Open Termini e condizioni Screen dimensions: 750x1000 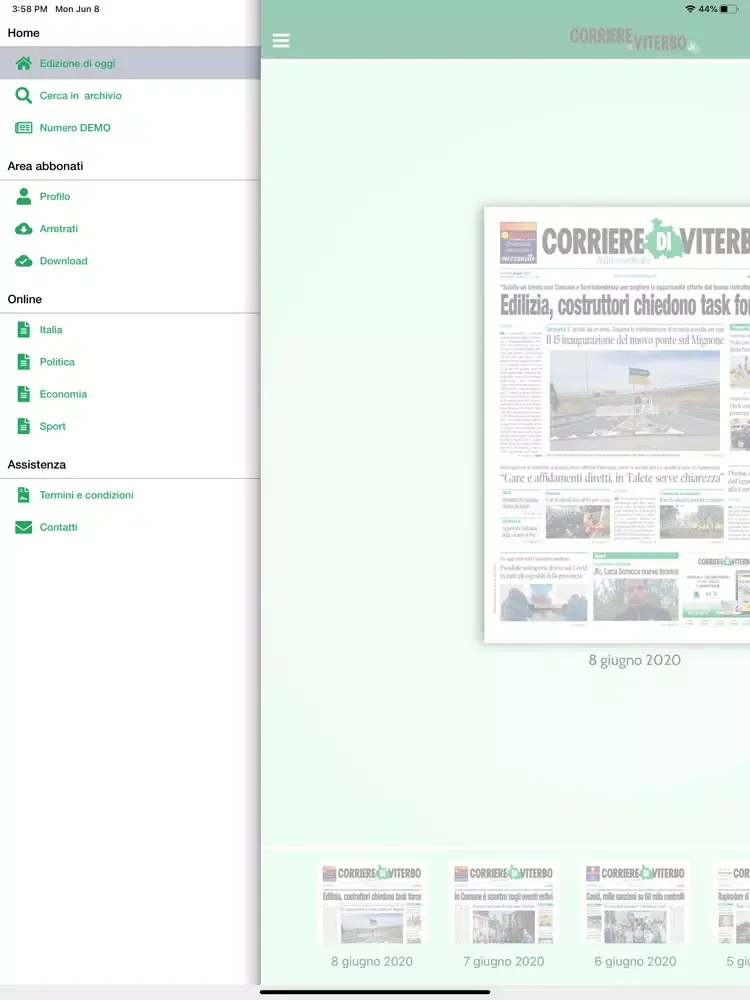(x=130, y=495)
